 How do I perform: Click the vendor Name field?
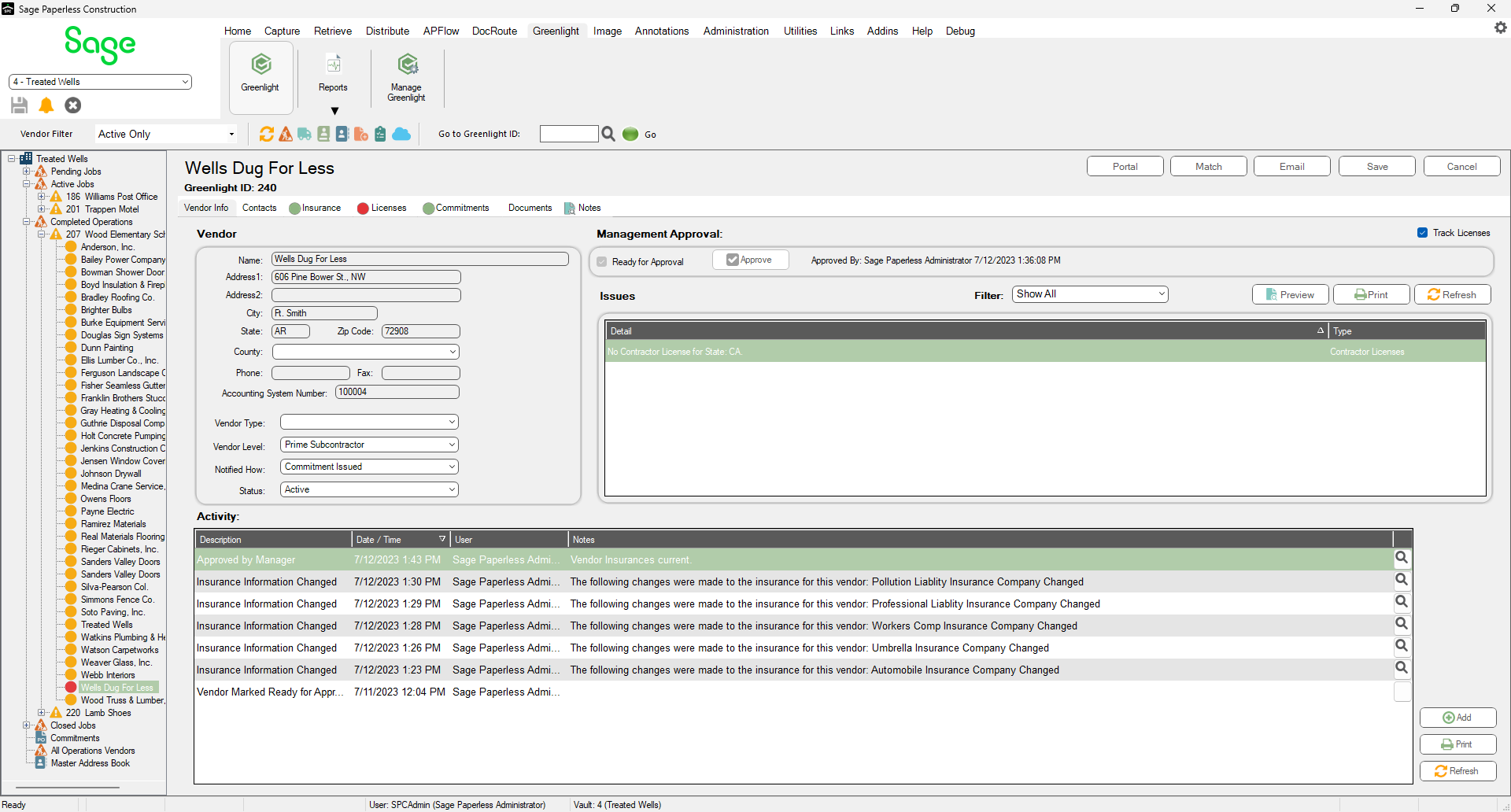pyautogui.click(x=420, y=259)
